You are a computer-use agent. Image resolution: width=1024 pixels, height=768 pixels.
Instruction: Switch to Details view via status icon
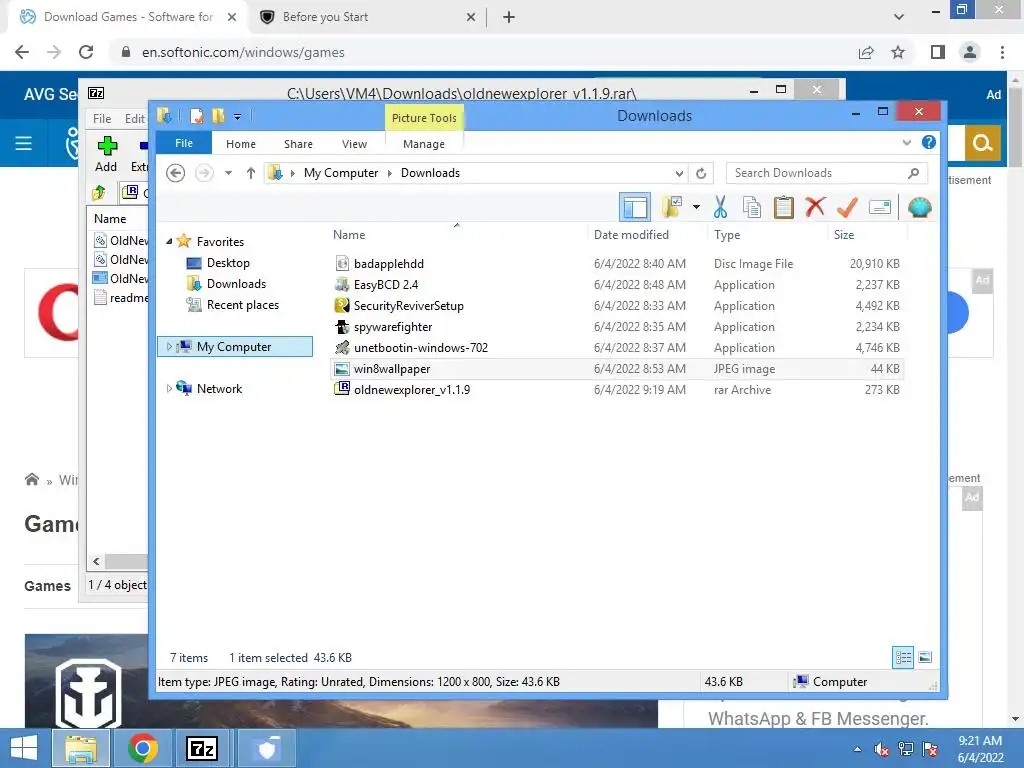point(903,657)
